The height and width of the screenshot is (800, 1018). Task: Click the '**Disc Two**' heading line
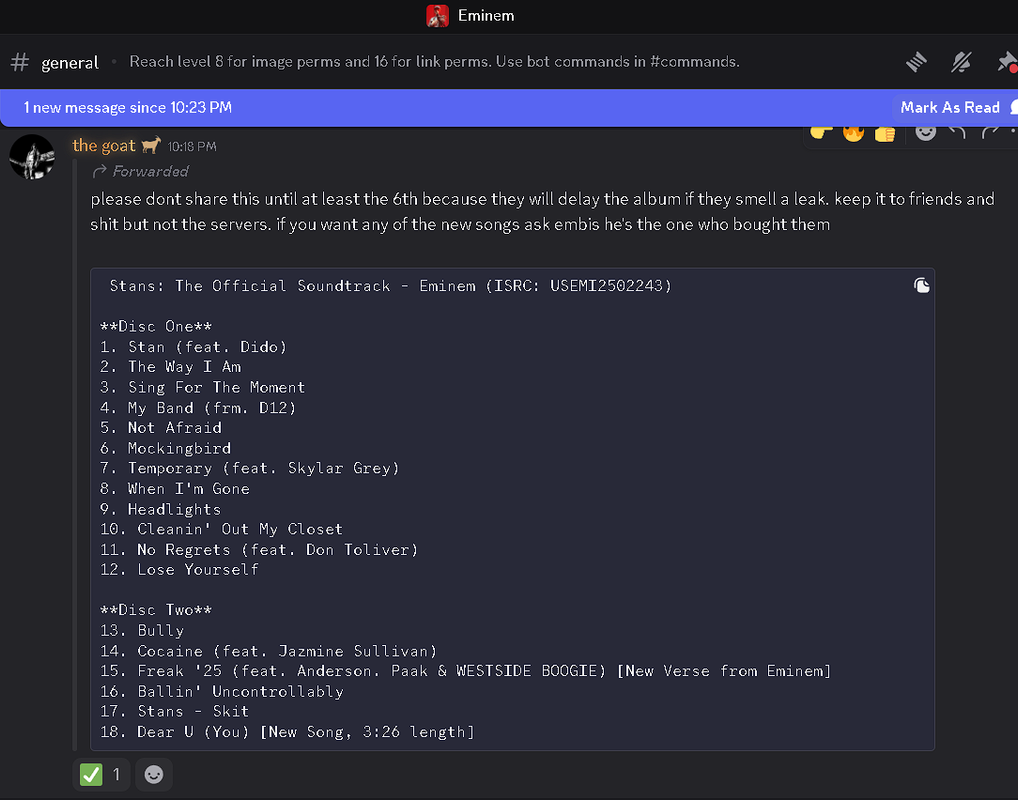156,610
